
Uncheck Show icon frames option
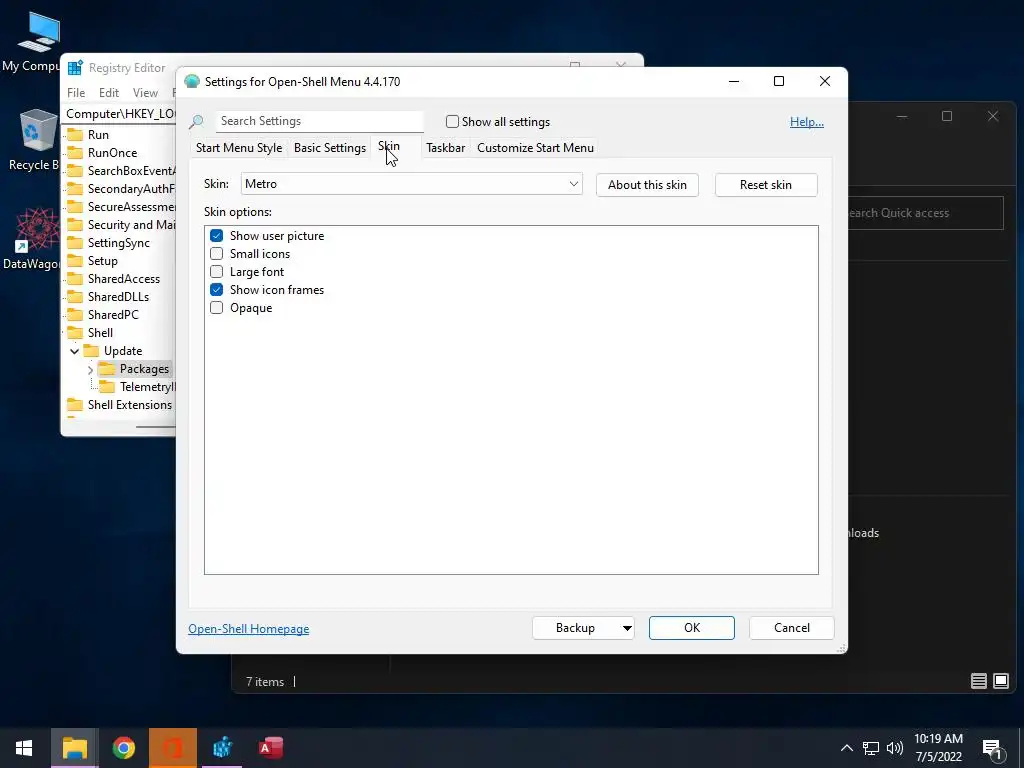coord(216,289)
